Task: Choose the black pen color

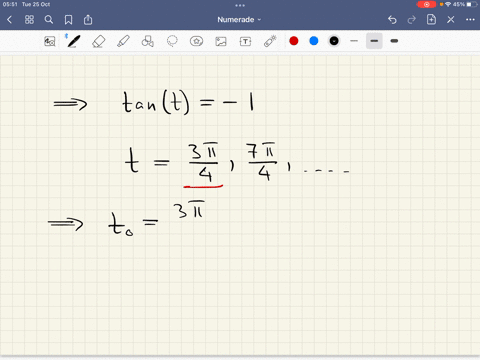Action: point(334,41)
